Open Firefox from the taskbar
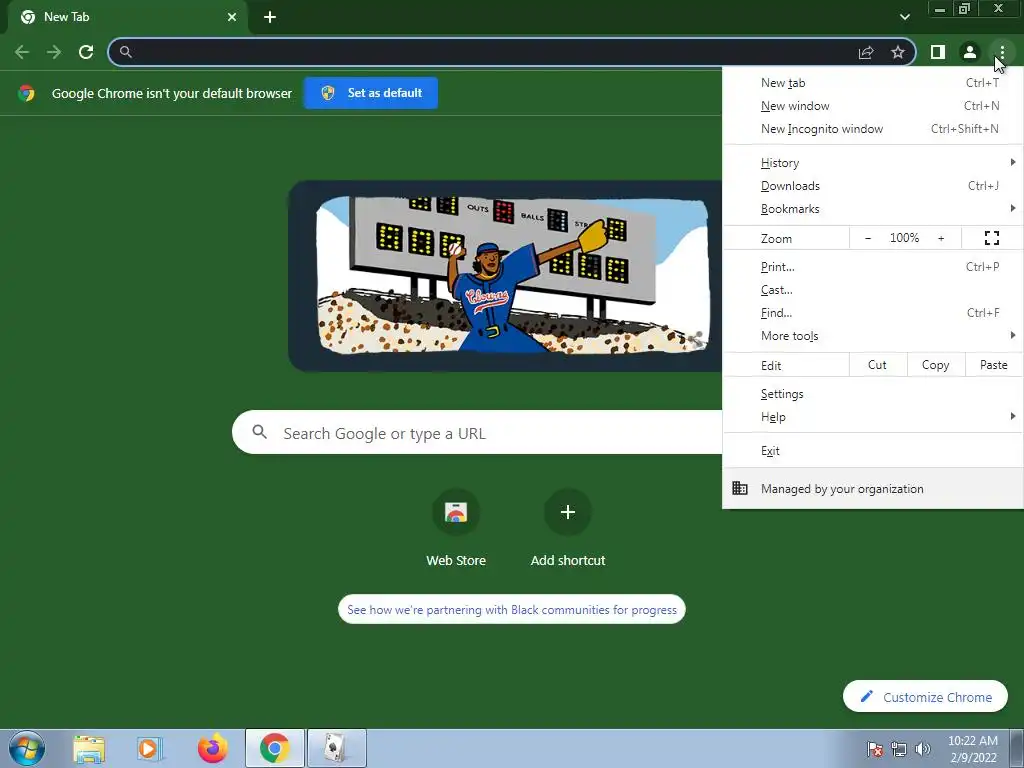Screen dimensions: 1024x768 [x=212, y=749]
